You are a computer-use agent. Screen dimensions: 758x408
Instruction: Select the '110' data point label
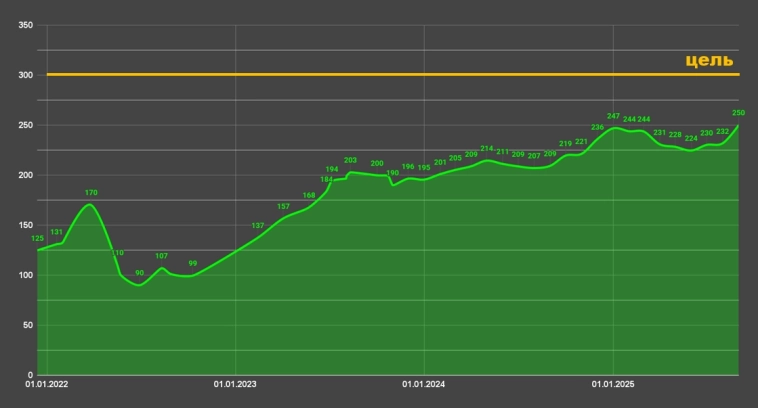tap(117, 253)
